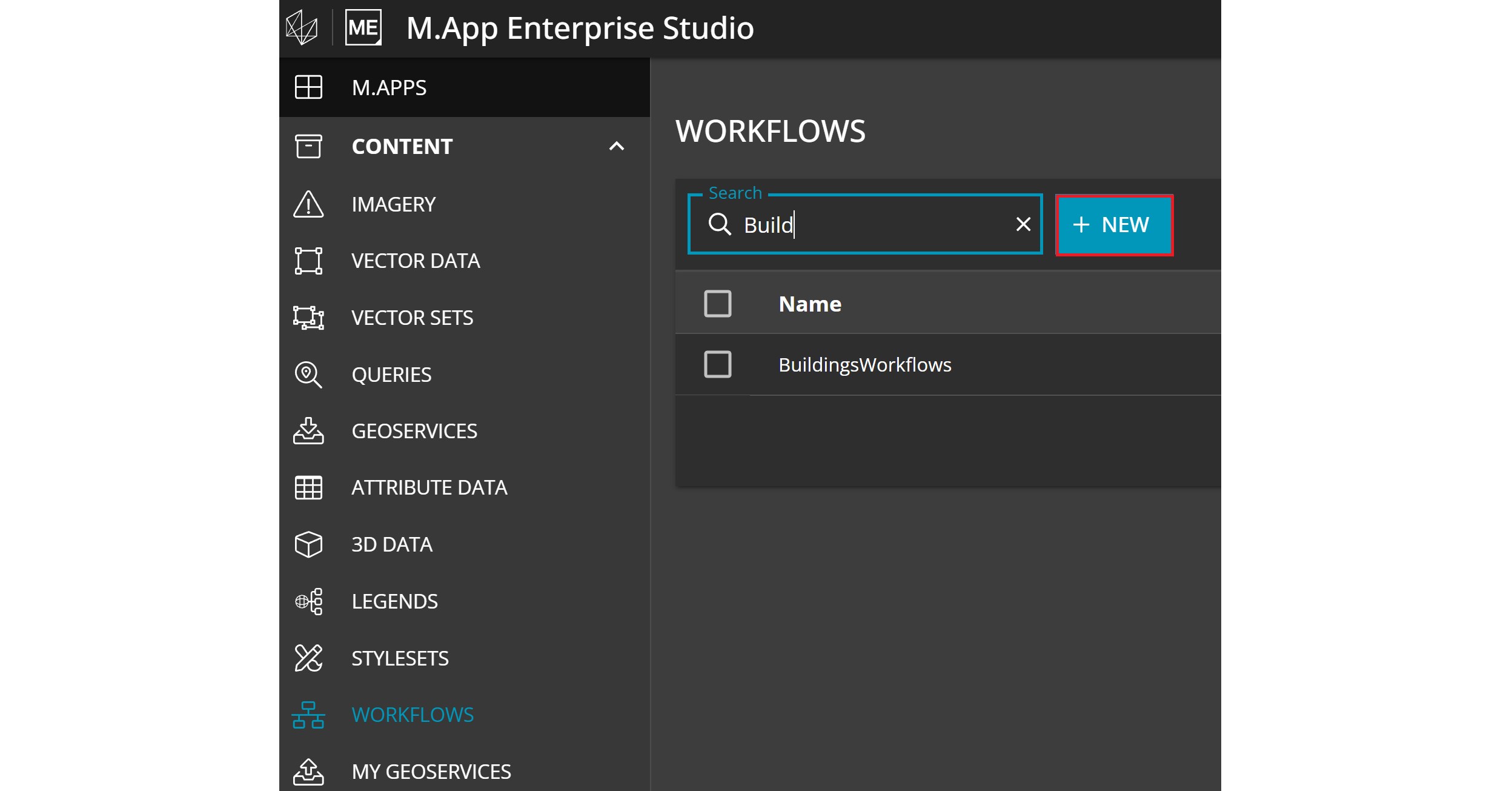The image size is (1512, 791).
Task: Select VECTOR SETS in the sidebar
Action: pyautogui.click(x=465, y=318)
